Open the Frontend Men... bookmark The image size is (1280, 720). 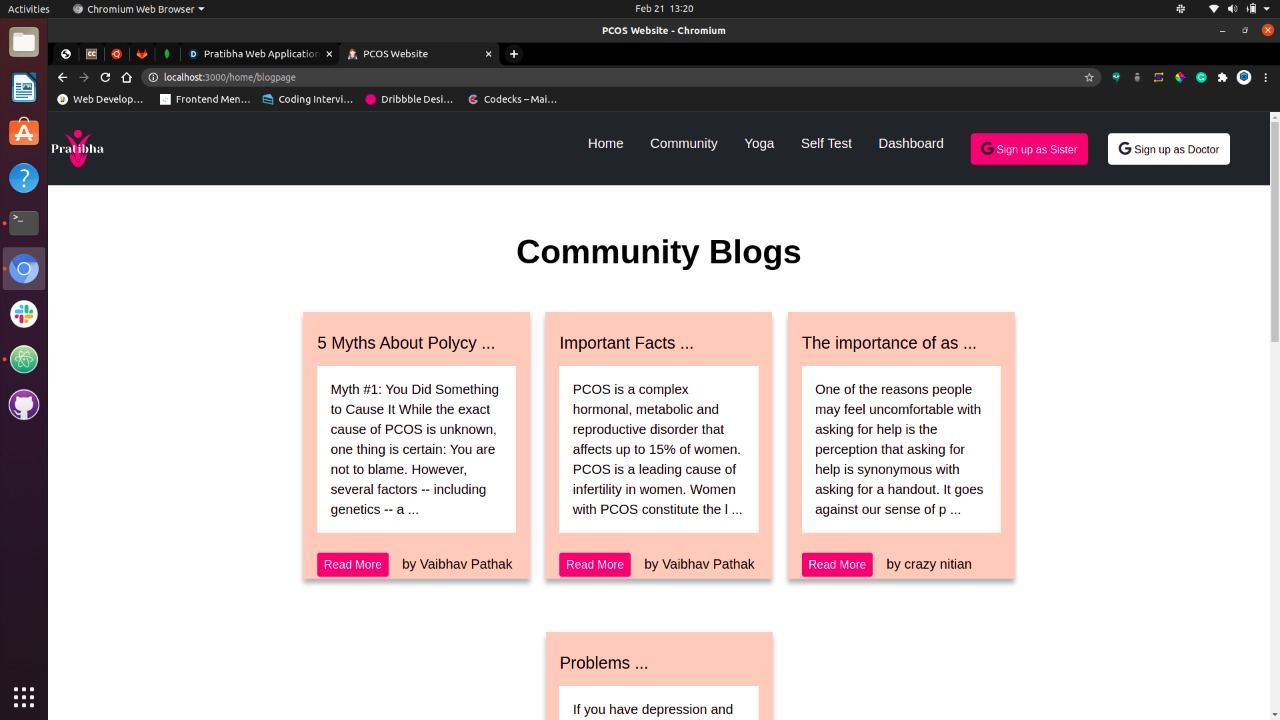[205, 99]
